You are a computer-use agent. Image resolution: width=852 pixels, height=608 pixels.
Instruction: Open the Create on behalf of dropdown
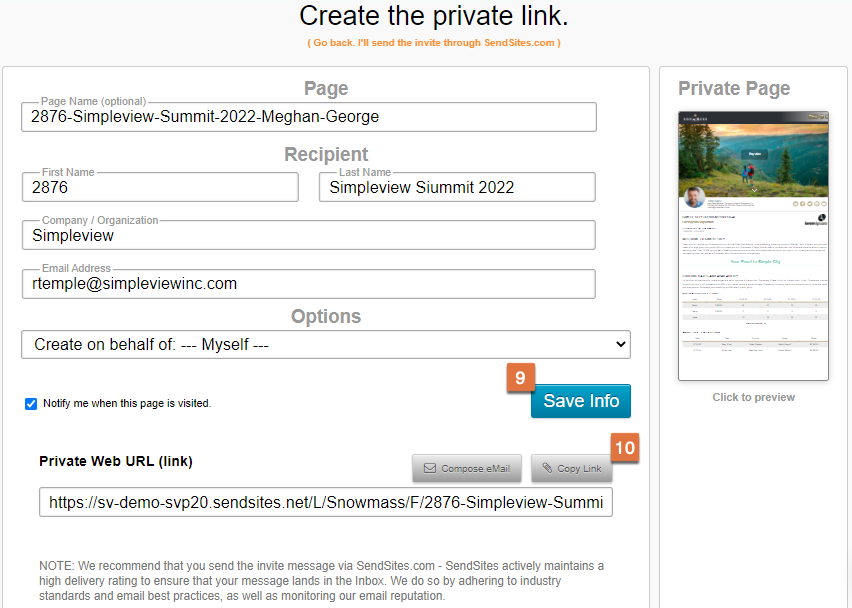(326, 344)
